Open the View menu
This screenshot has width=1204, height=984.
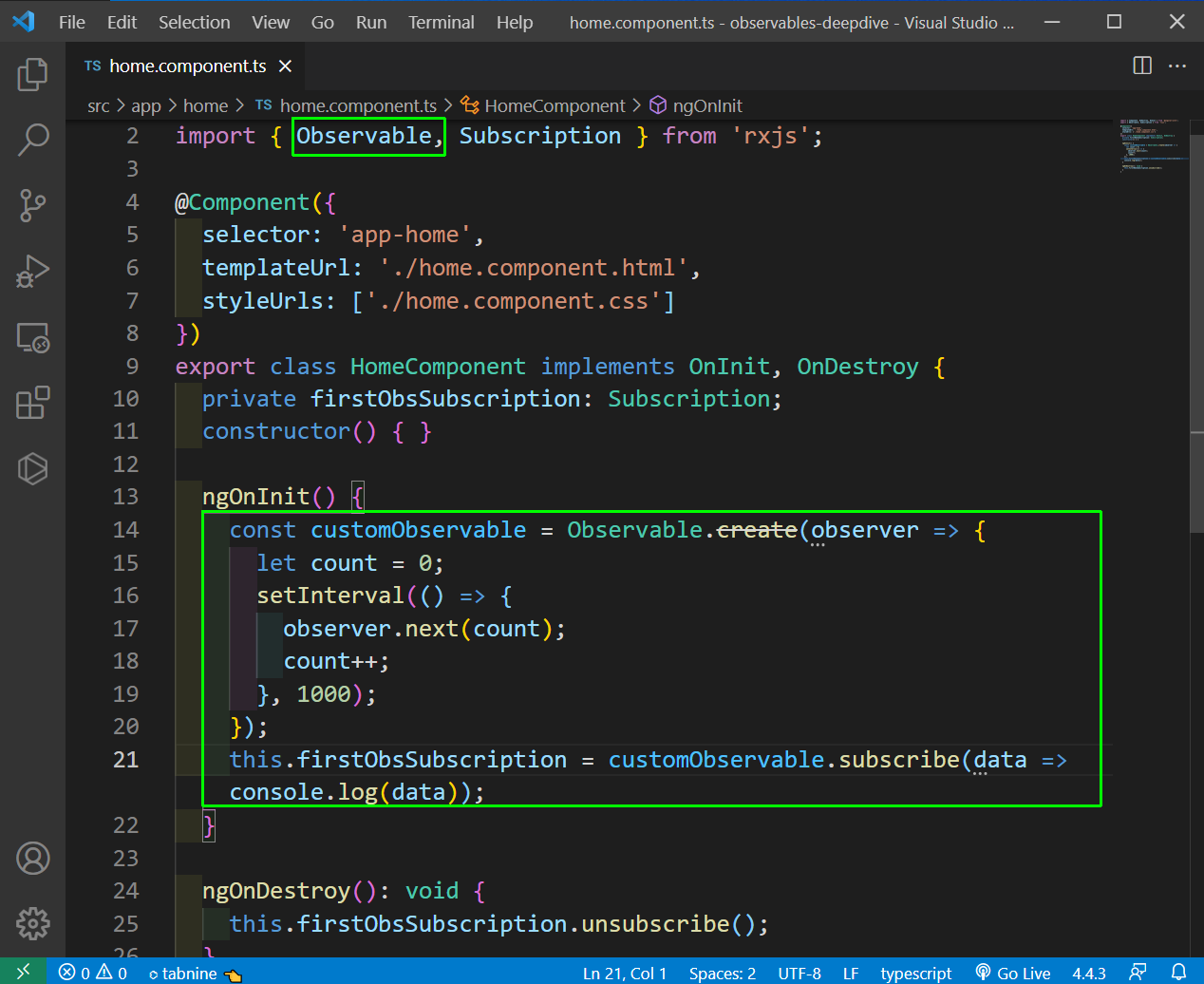pyautogui.click(x=271, y=22)
